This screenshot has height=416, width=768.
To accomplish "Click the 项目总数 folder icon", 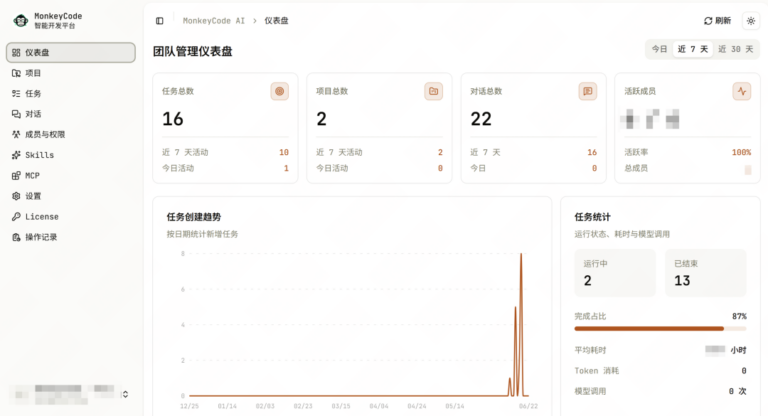I will [x=433, y=91].
